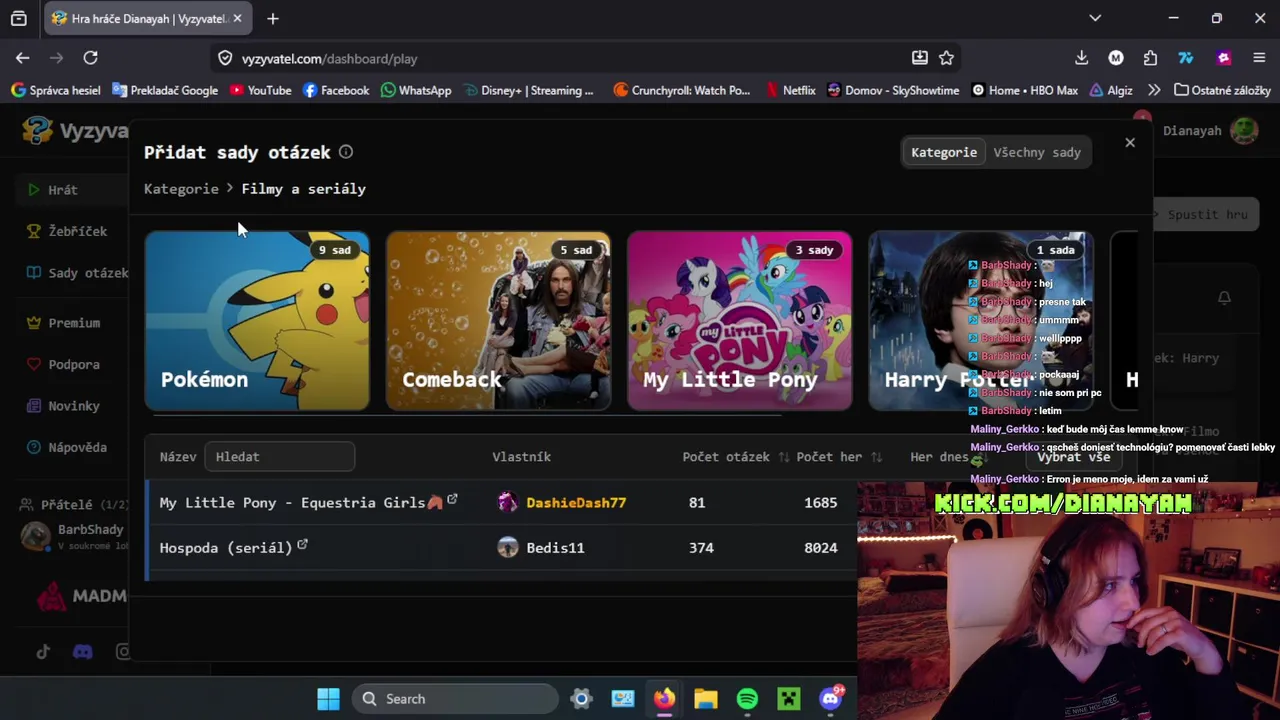Open File Explorer from the taskbar
This screenshot has height=720, width=1280.
pyautogui.click(x=706, y=699)
